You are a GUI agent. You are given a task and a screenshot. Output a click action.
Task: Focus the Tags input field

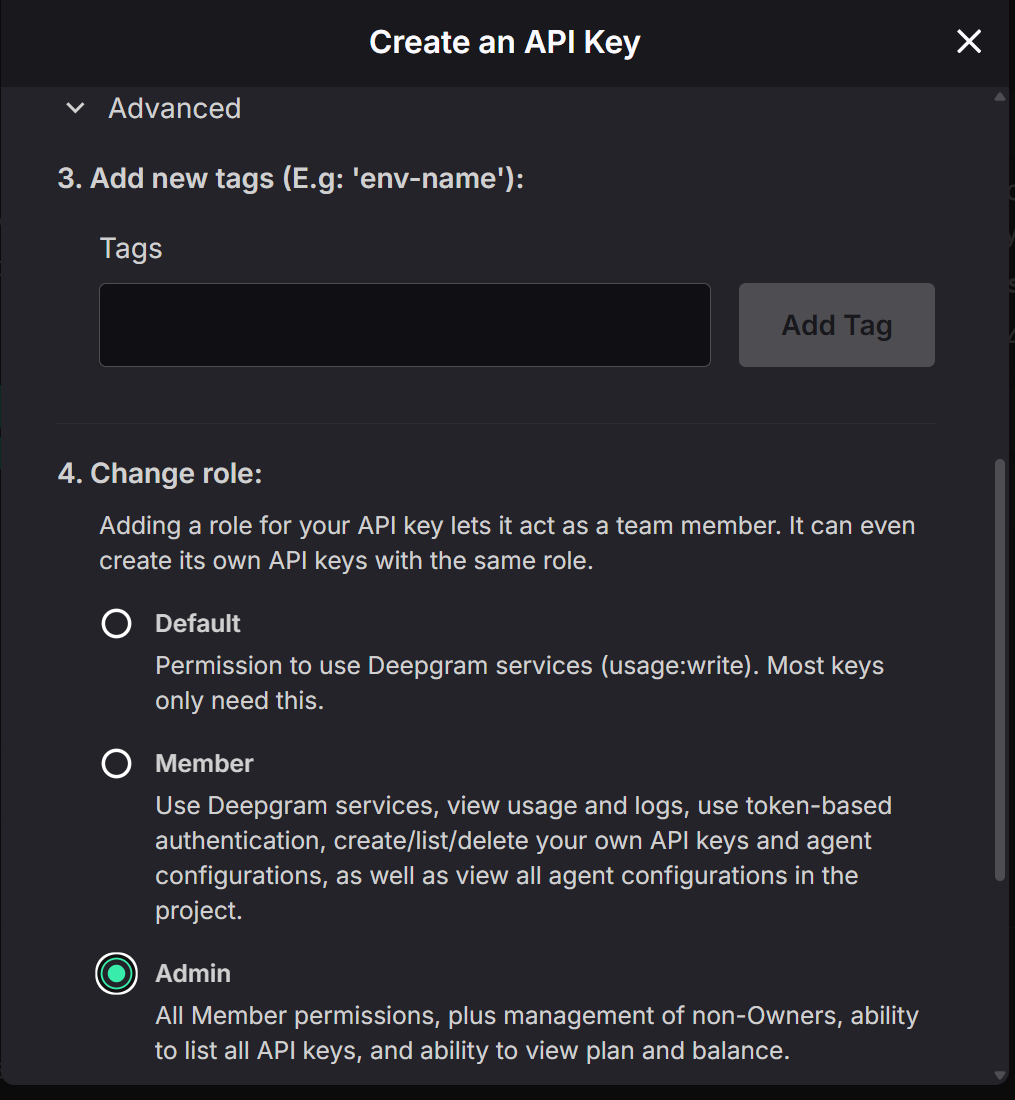click(405, 325)
